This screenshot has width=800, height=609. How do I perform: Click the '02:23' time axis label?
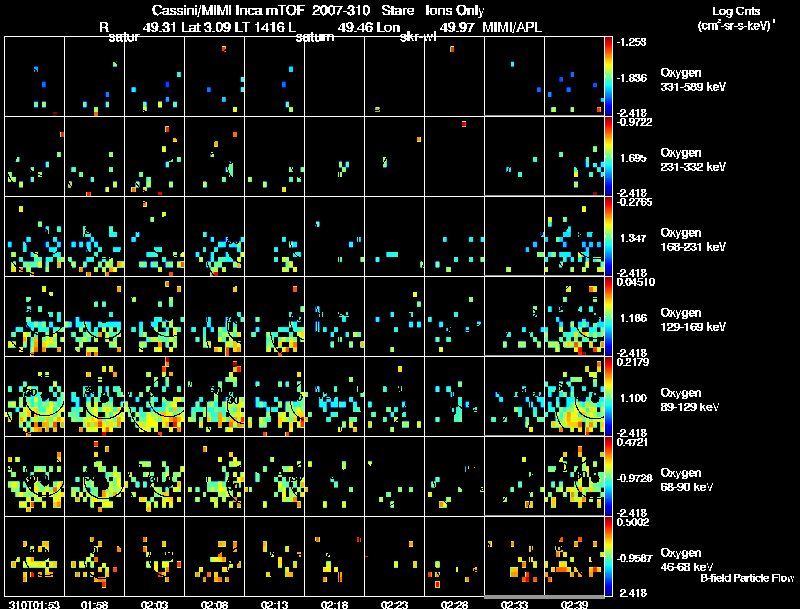pos(394,605)
